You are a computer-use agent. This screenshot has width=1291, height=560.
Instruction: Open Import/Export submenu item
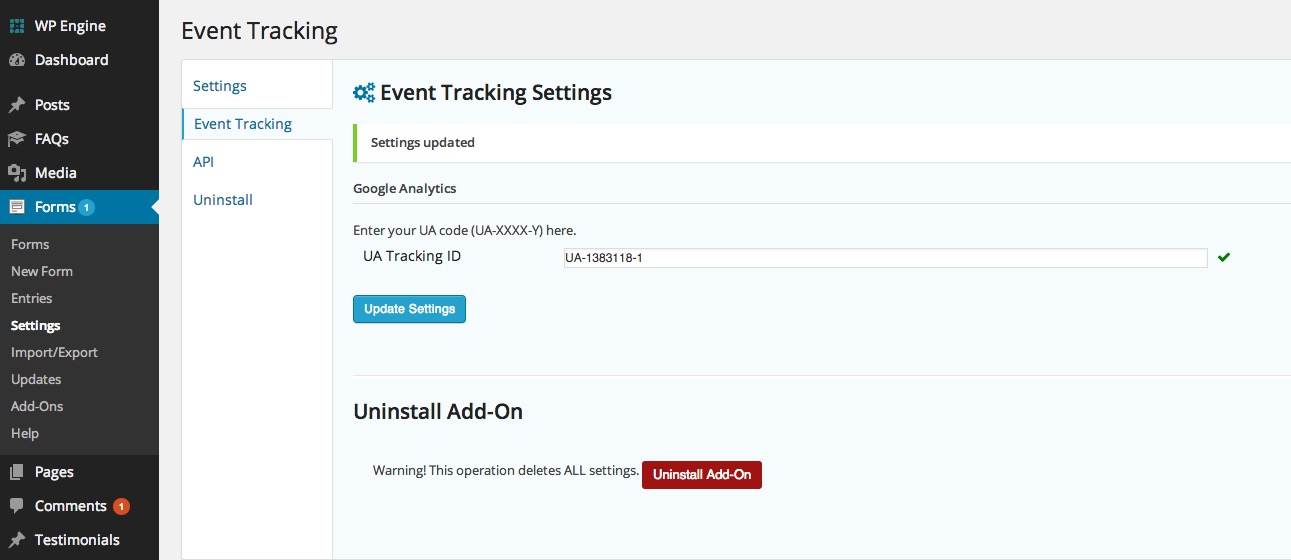54,352
